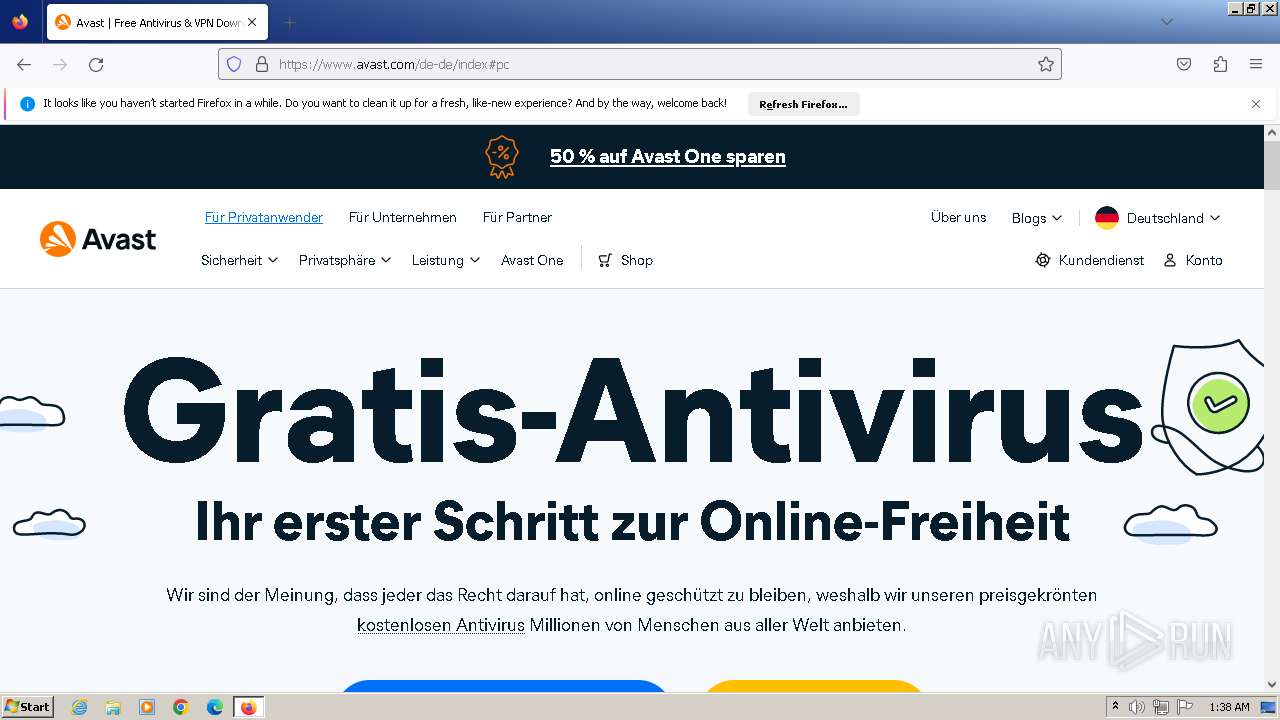Open Action Center flag icon
1280x720 pixels.
point(1185,707)
